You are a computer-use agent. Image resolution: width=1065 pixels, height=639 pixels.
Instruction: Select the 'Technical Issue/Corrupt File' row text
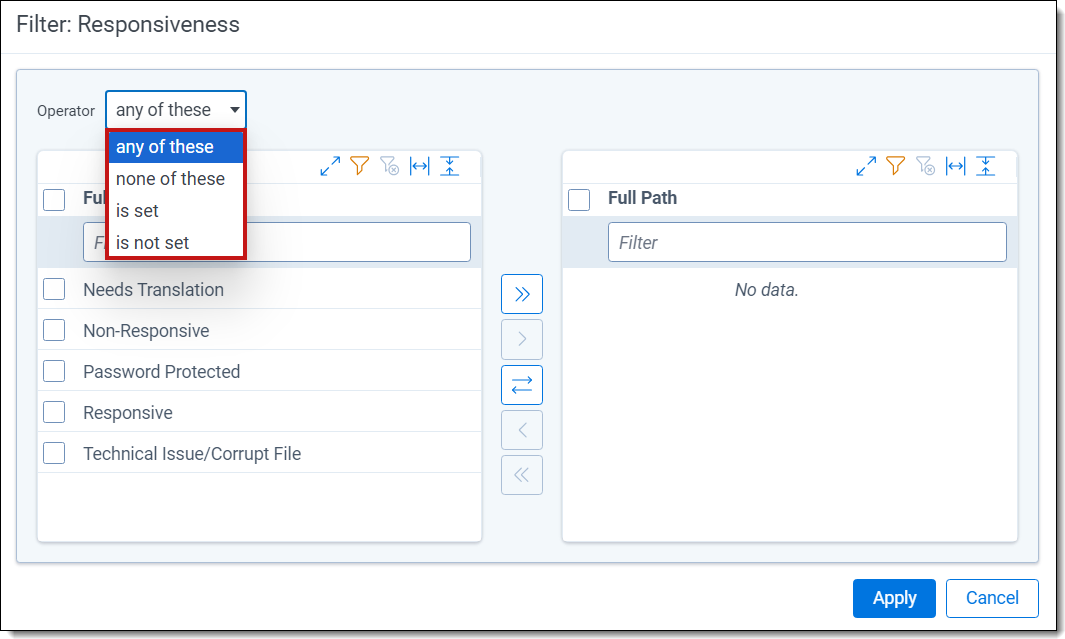(192, 454)
